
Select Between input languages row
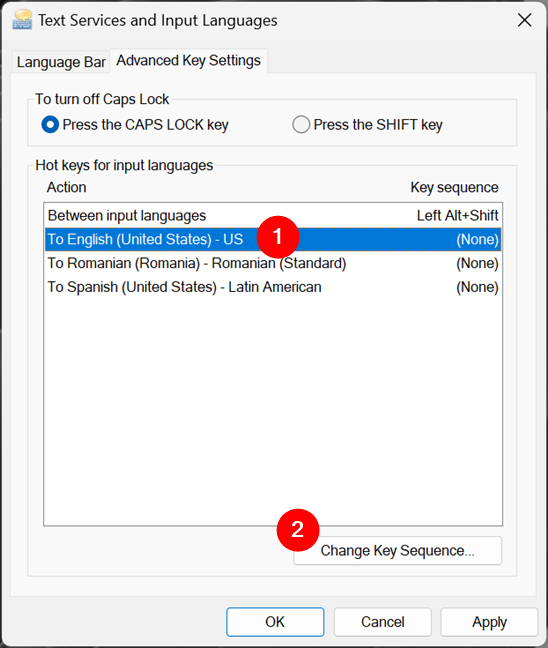pyautogui.click(x=273, y=215)
